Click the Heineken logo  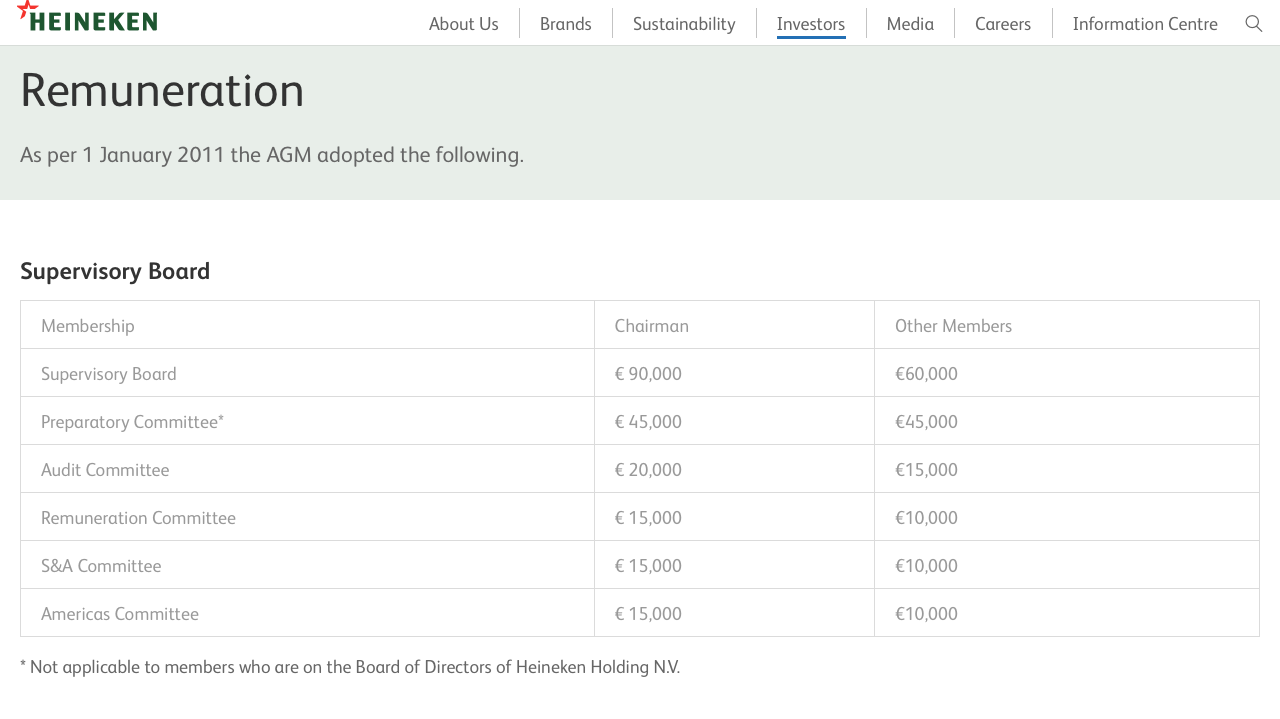(88, 17)
